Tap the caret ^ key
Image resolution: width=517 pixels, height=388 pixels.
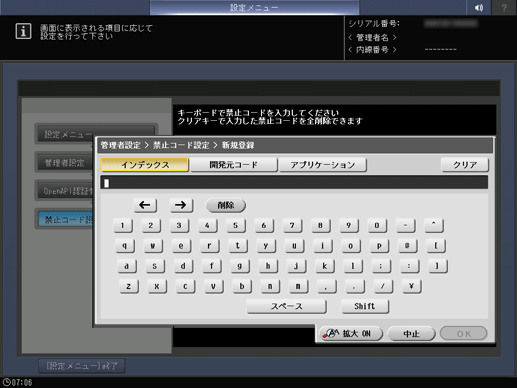434,226
